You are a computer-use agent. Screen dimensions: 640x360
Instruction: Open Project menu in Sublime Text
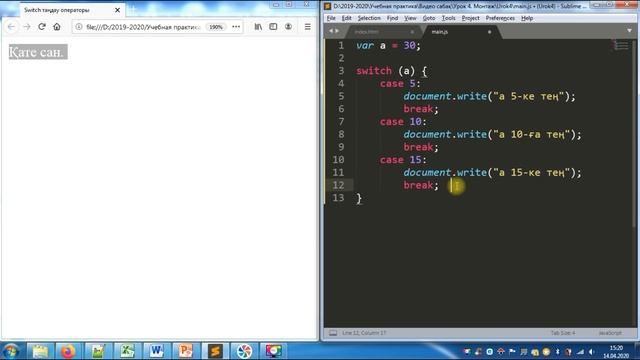(470, 18)
